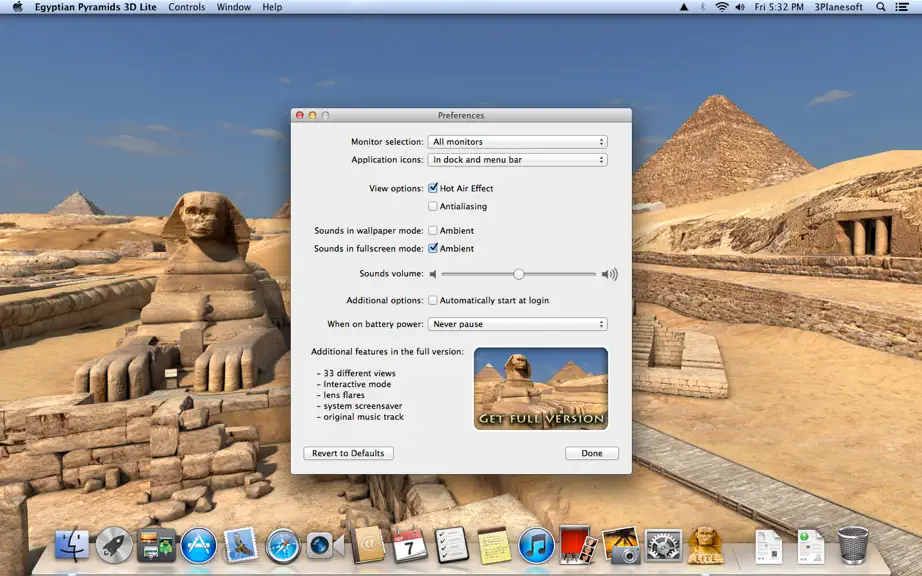
Task: Enable Antialiasing checkbox
Action: (x=433, y=206)
